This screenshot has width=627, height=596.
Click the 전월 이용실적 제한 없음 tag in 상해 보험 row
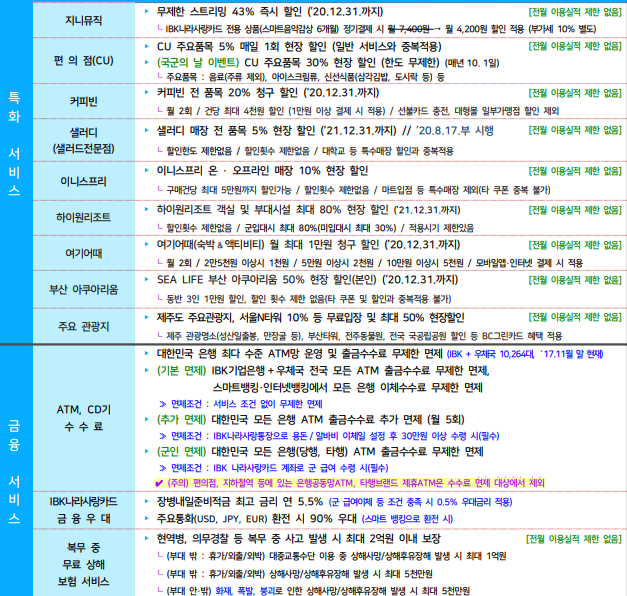click(574, 539)
